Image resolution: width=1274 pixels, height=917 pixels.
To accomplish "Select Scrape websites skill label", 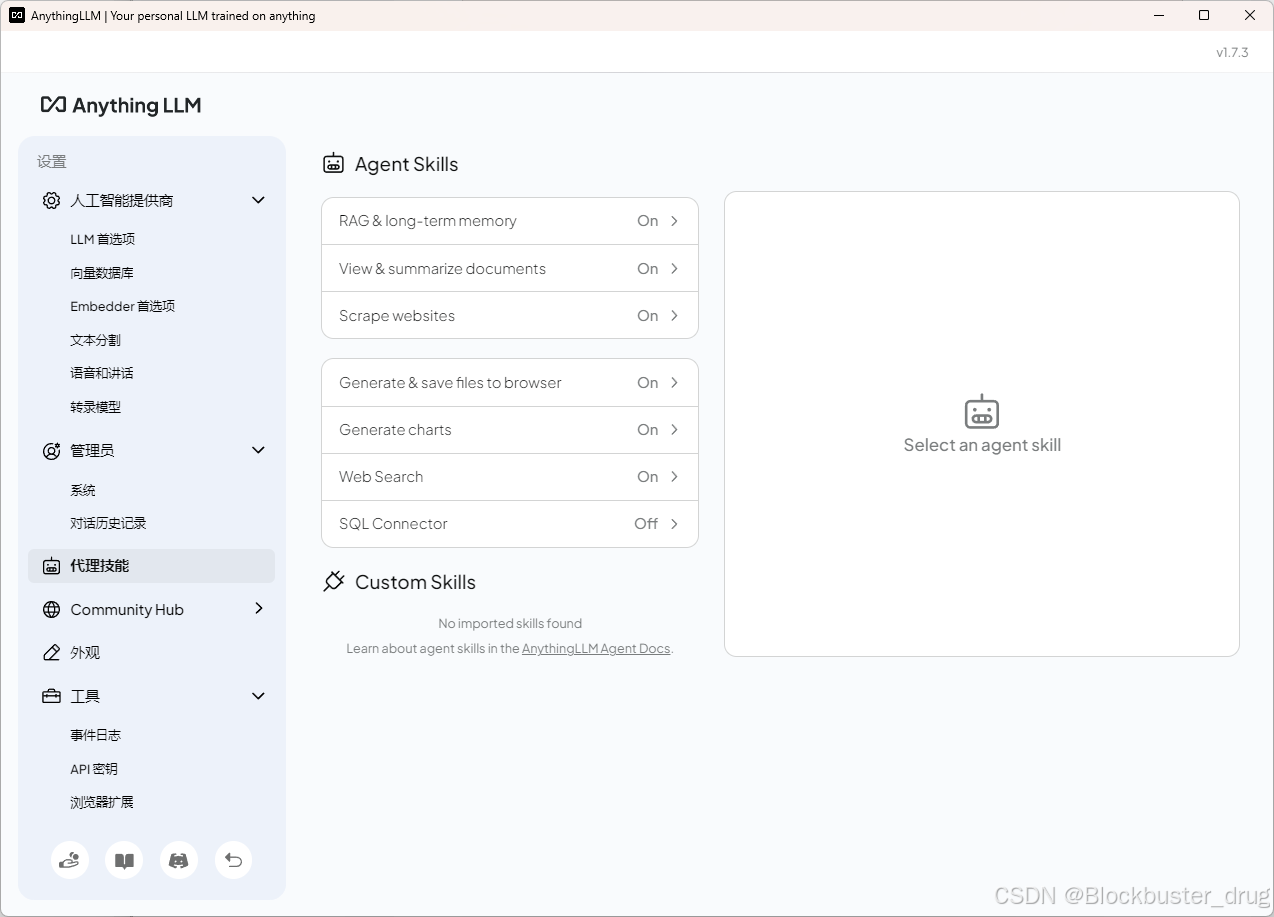I will [397, 315].
